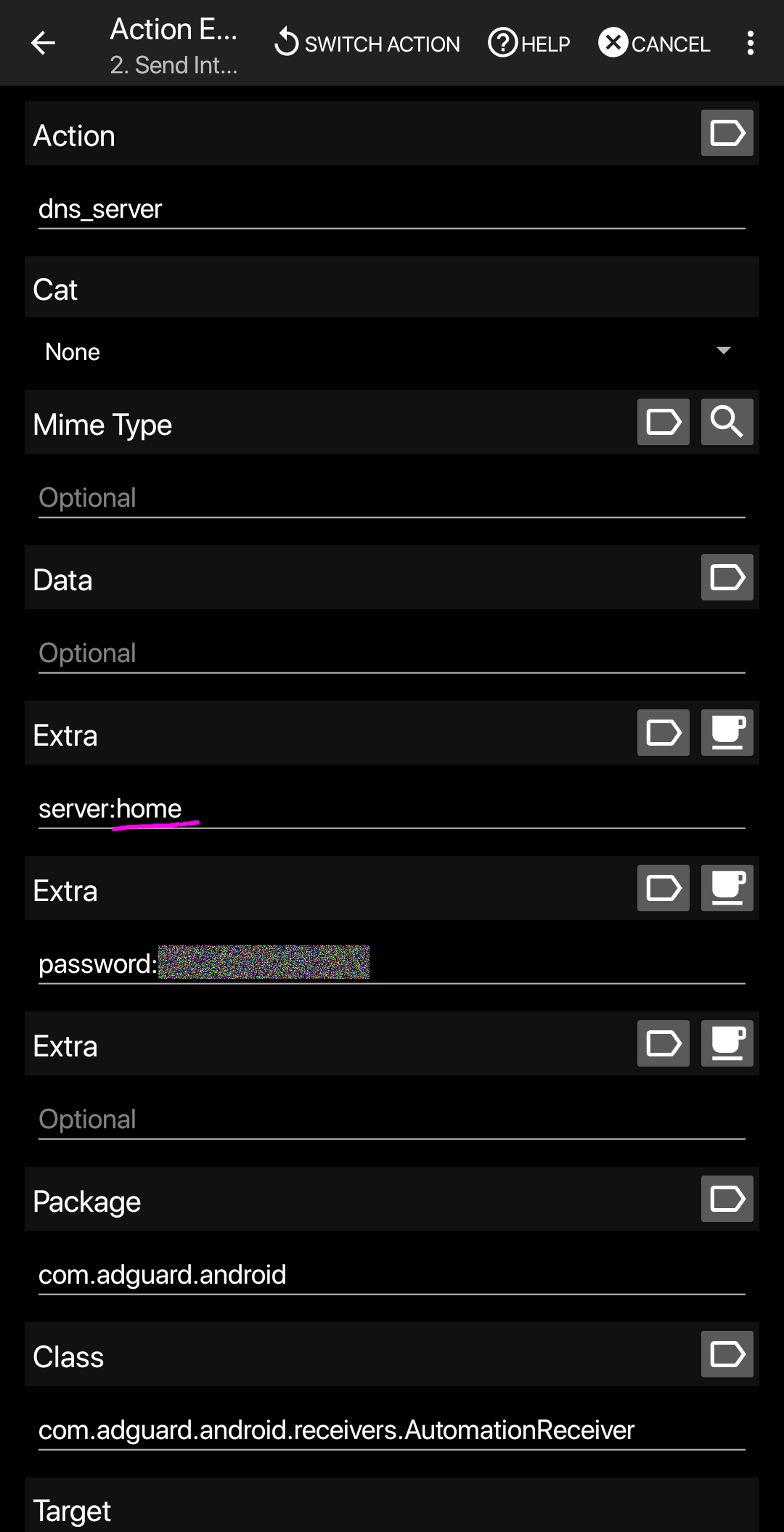Edit the server:home Extra value
784x1532 pixels.
pos(290,808)
